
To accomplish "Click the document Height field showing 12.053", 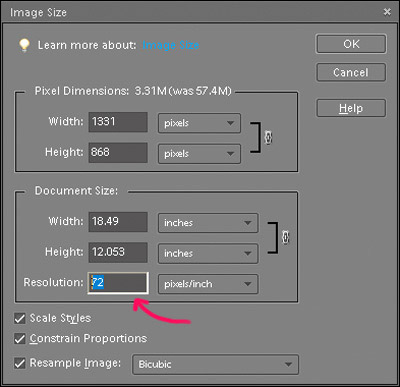I will coord(118,252).
